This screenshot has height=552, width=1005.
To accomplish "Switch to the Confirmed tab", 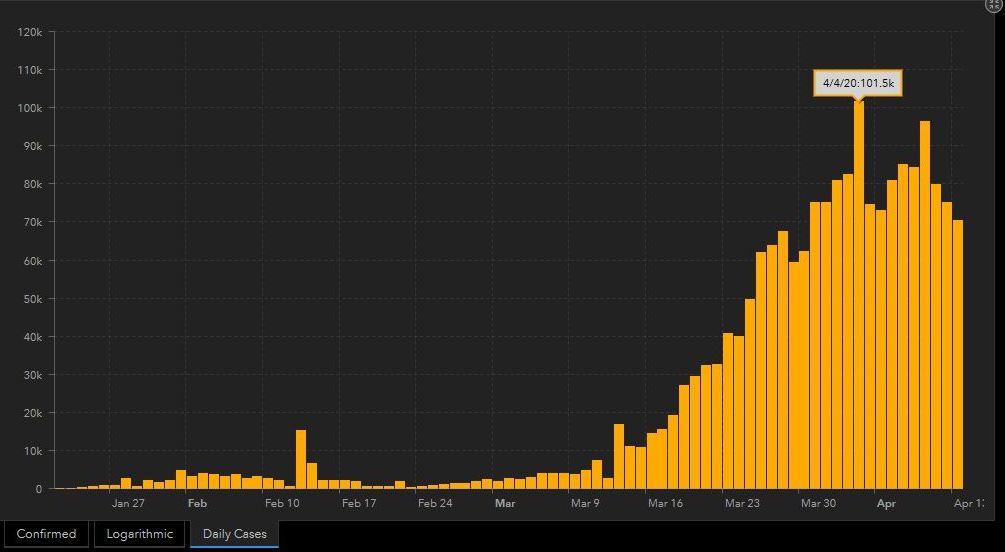I will point(46,534).
